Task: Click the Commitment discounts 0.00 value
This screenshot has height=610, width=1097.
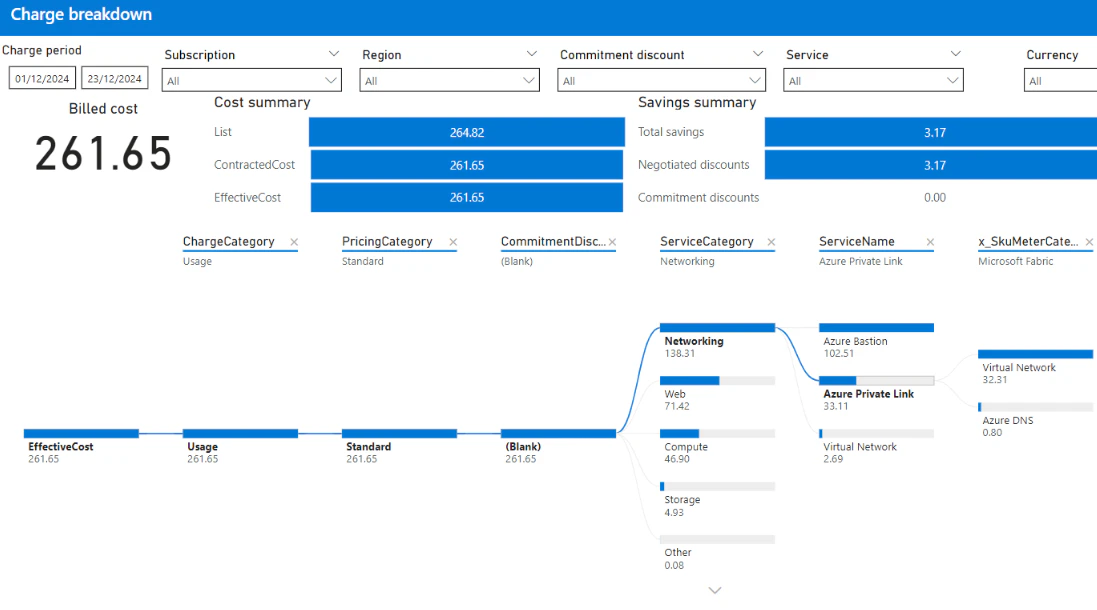Action: 935,197
